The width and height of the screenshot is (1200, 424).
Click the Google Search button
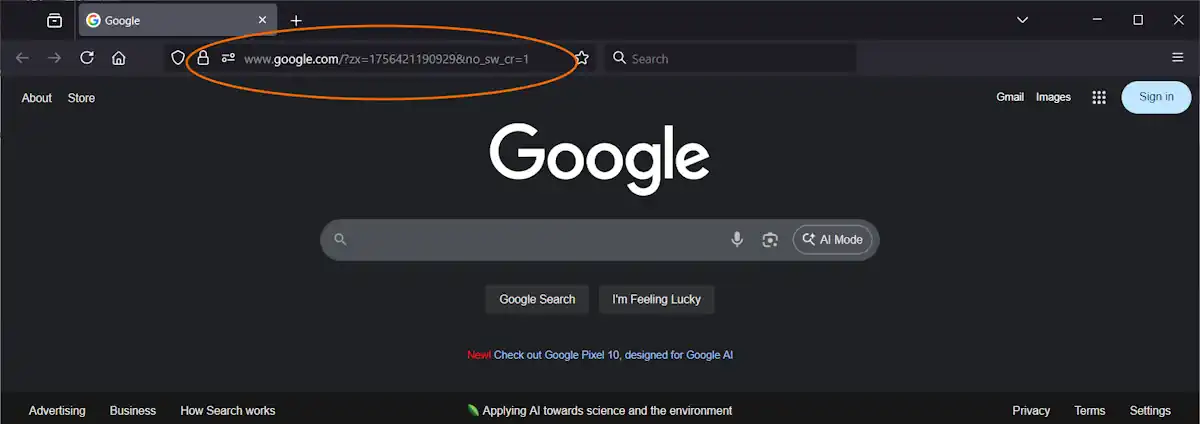point(537,299)
